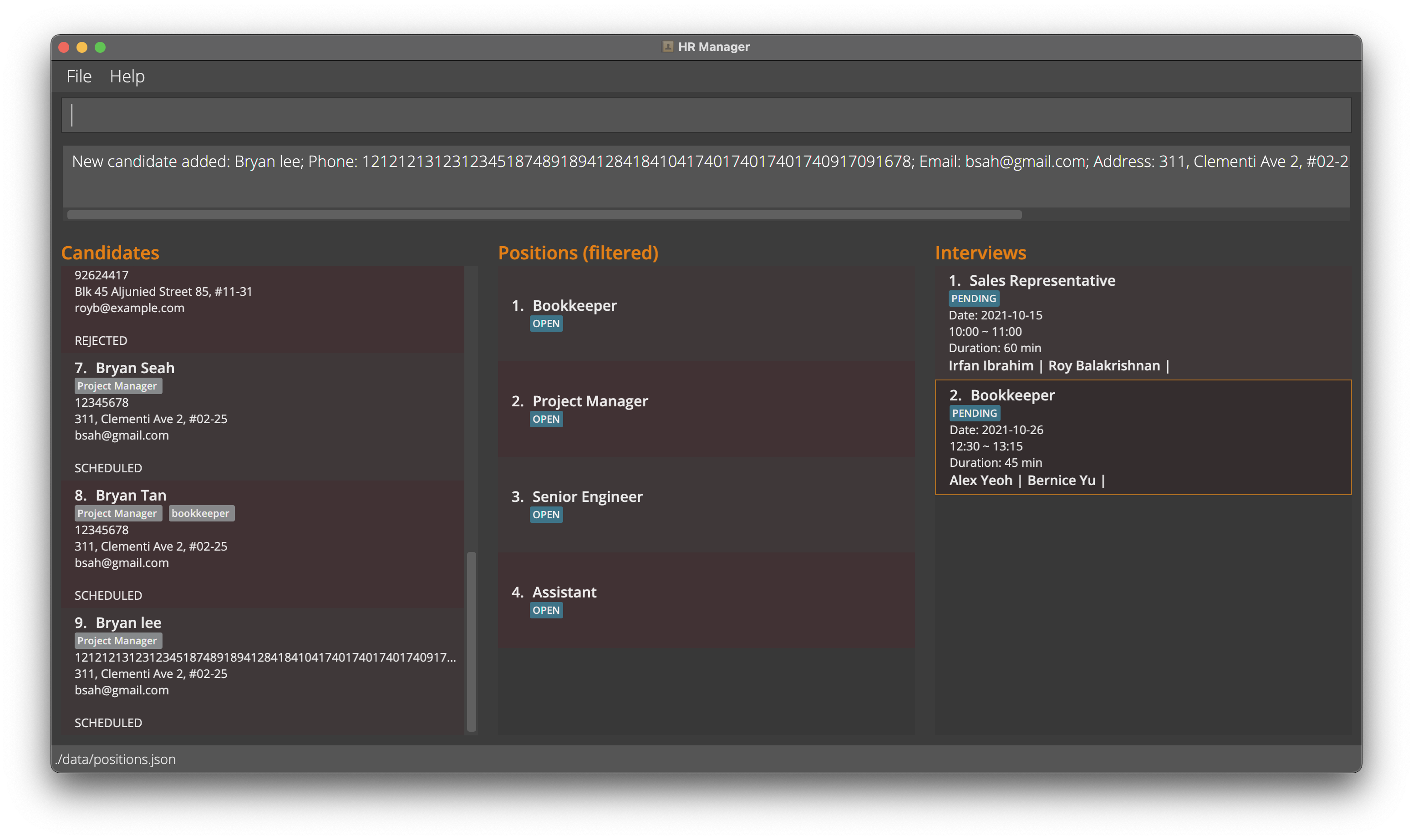Viewport: 1413px width, 840px height.
Task: Click OPEN status badge under Assistant
Action: click(546, 610)
